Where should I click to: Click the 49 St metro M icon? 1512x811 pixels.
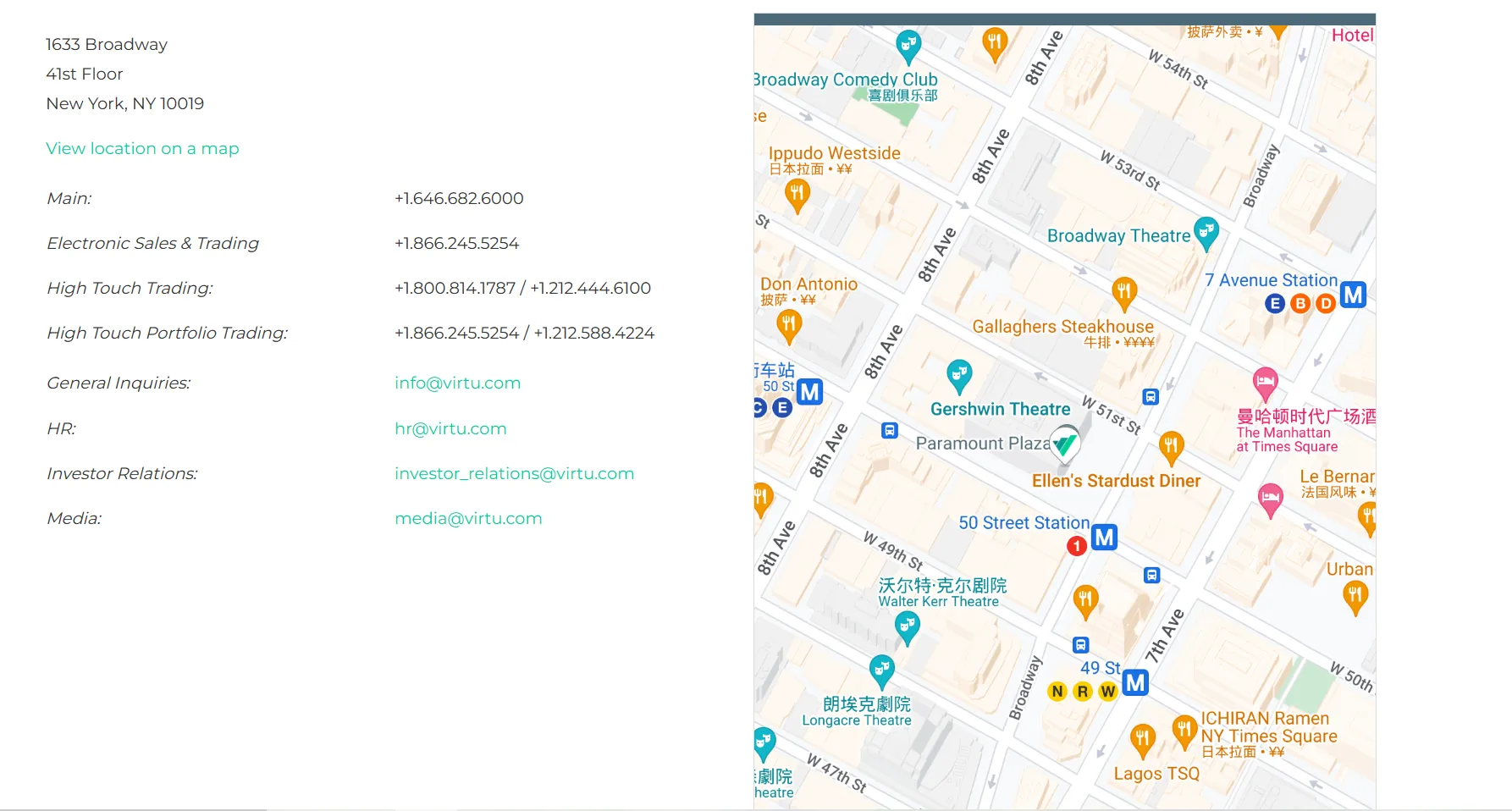1135,682
